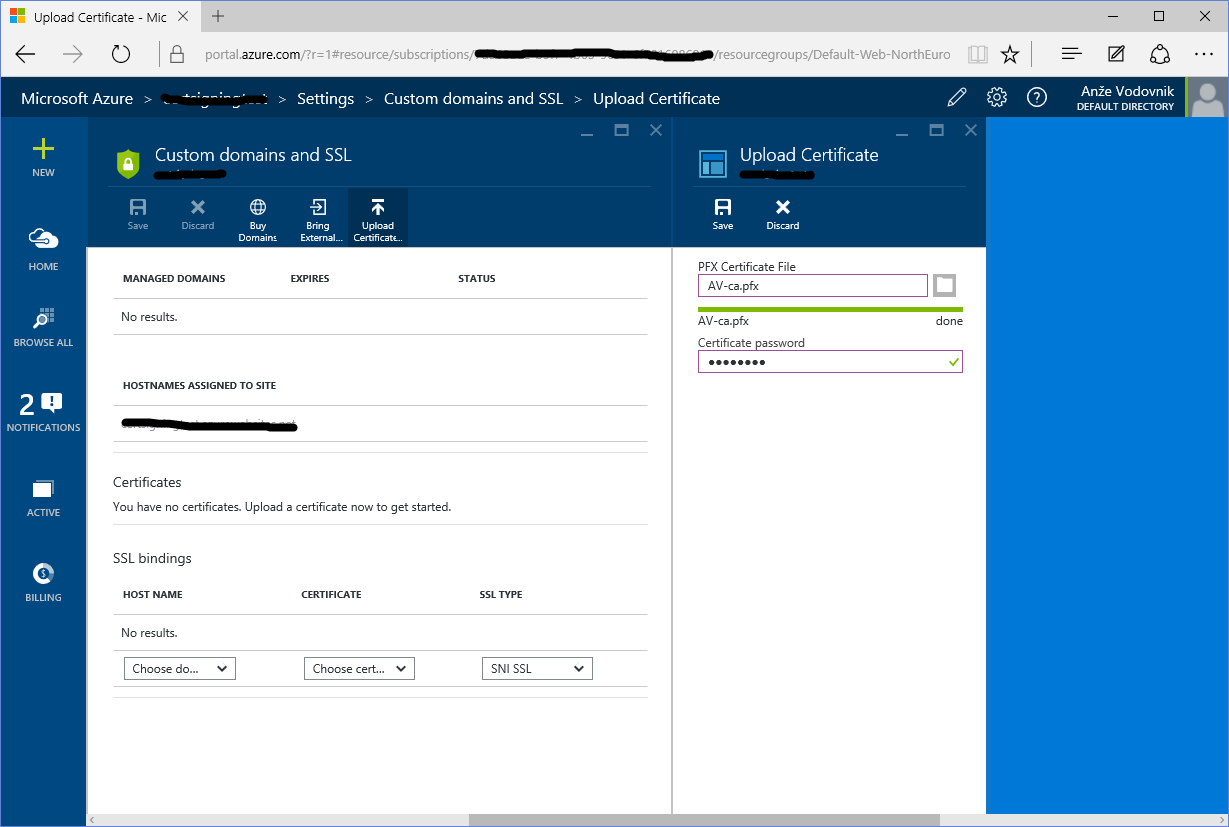Screen dimensions: 1229x827
Task: Click the PFX Certificate File field
Action: 813,285
